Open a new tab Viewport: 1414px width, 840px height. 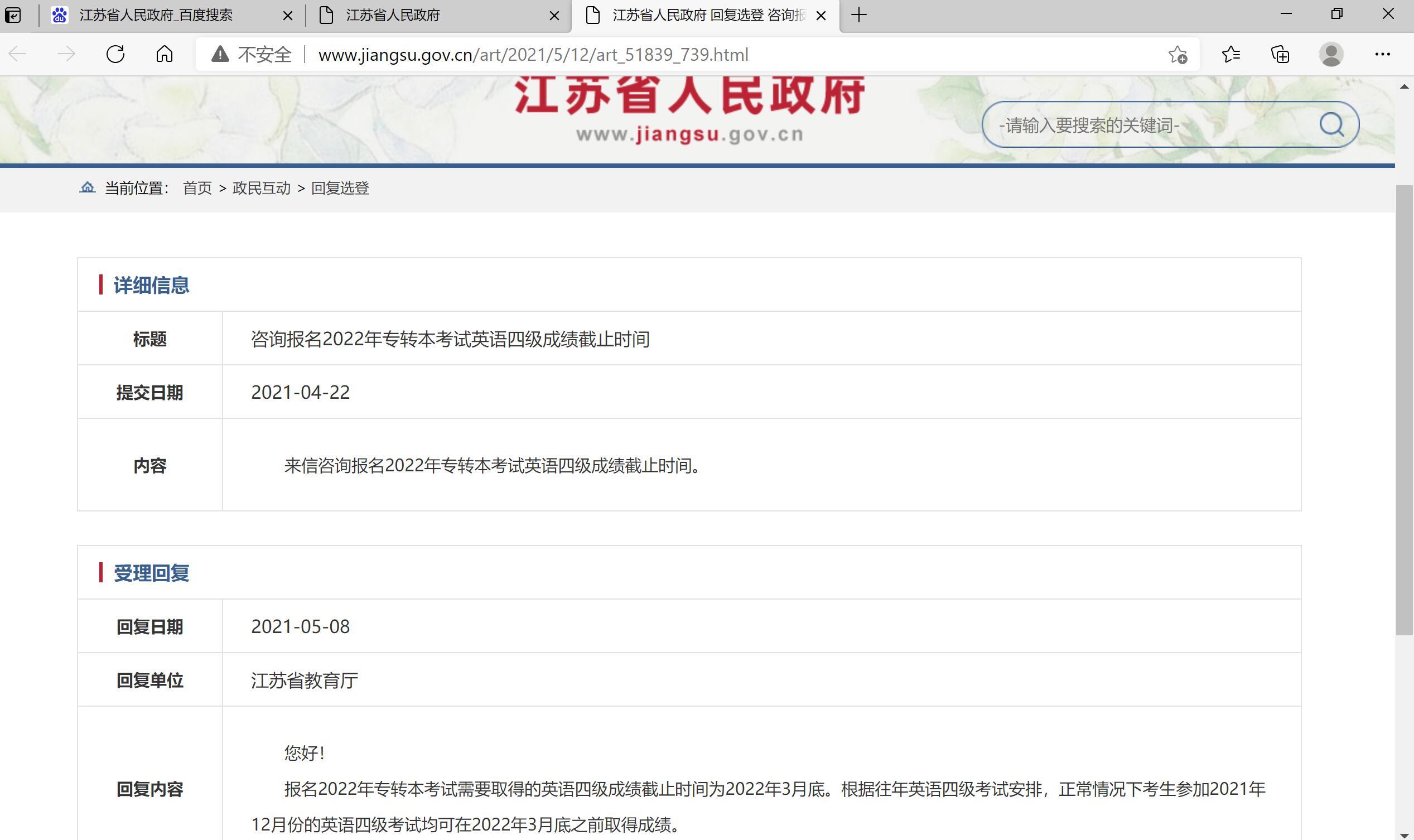pyautogui.click(x=858, y=15)
